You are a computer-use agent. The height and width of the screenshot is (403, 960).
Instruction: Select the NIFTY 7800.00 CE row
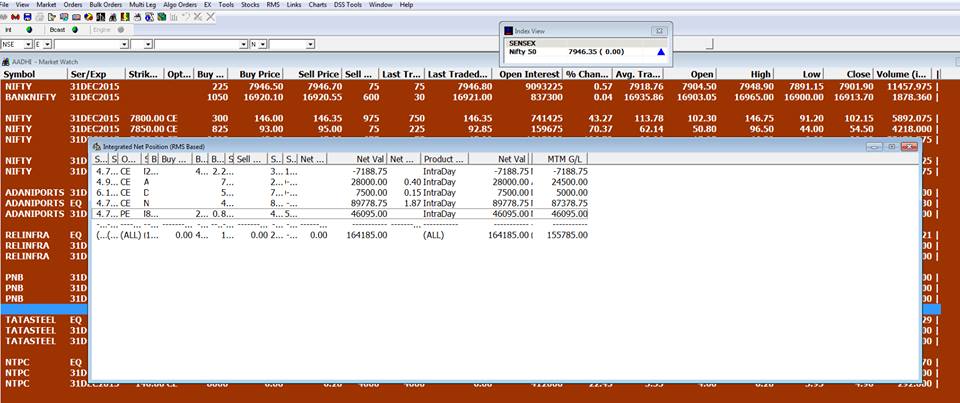point(468,118)
